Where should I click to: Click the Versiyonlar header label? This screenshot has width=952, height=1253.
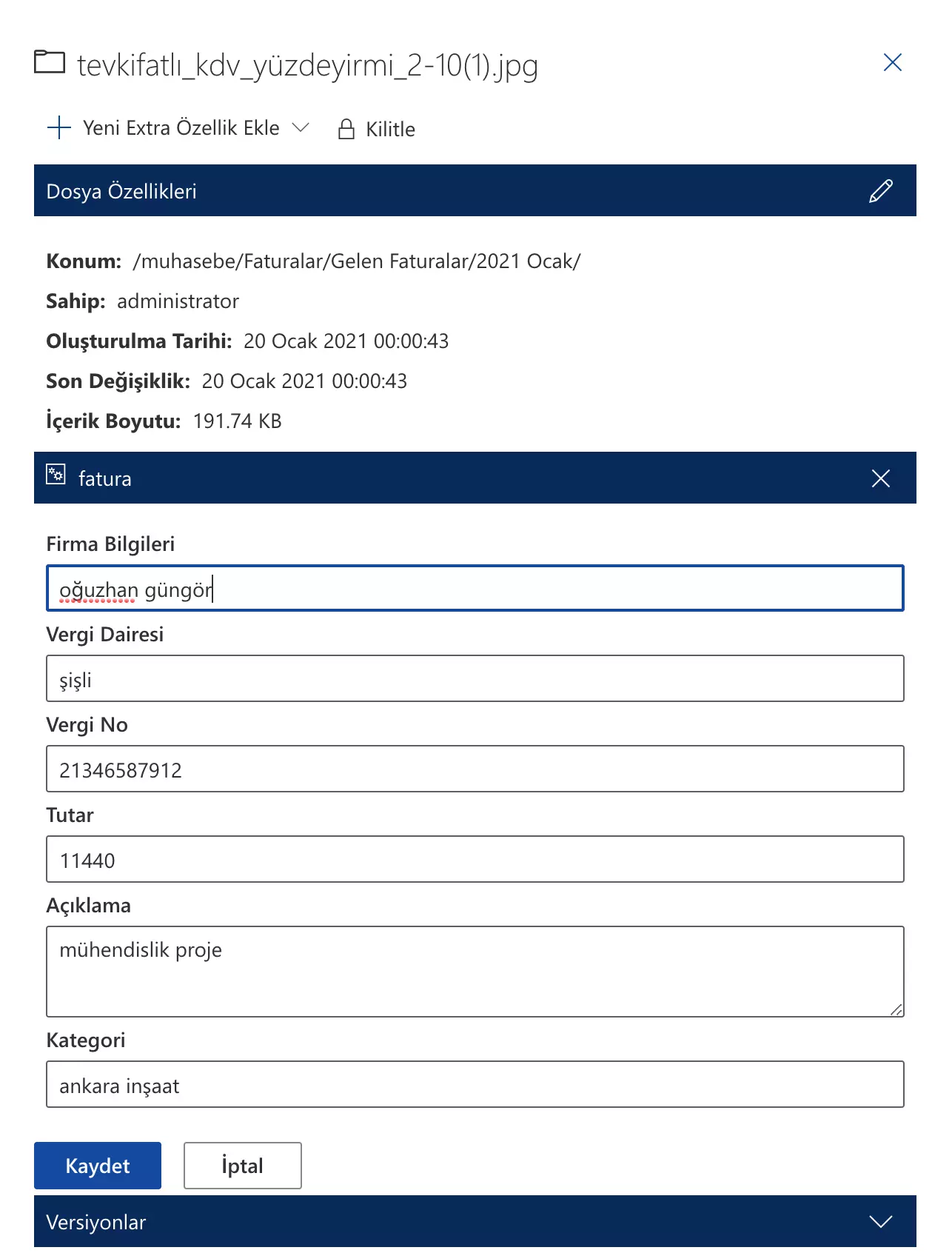point(96,1222)
